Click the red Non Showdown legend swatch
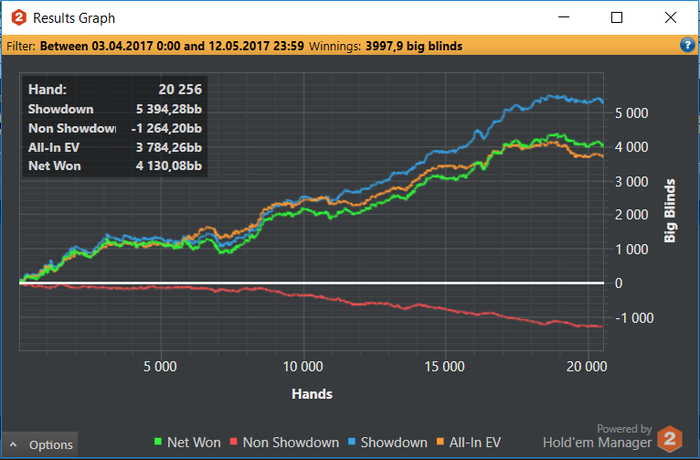 [x=233, y=442]
